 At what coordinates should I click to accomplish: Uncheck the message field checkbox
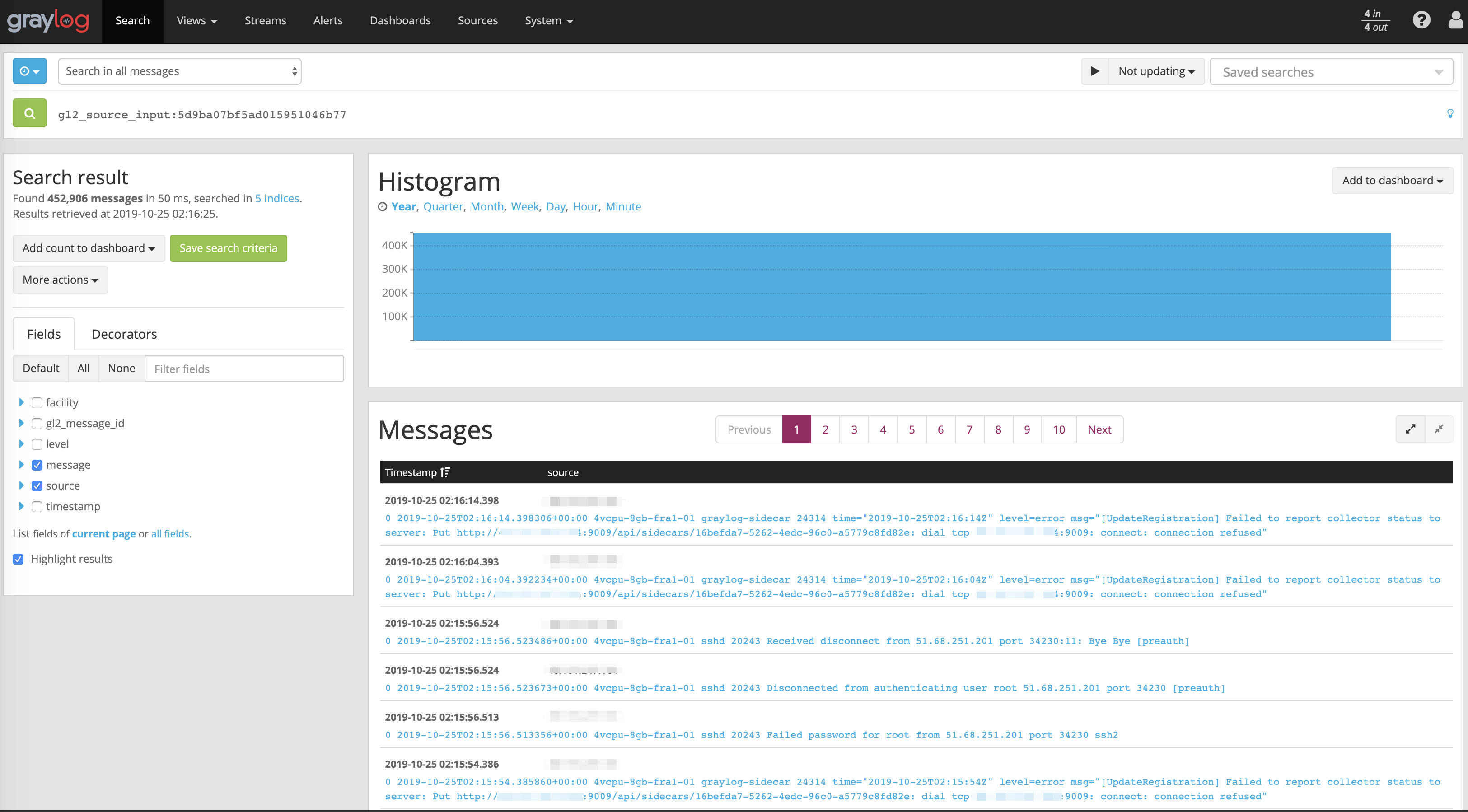[x=37, y=465]
